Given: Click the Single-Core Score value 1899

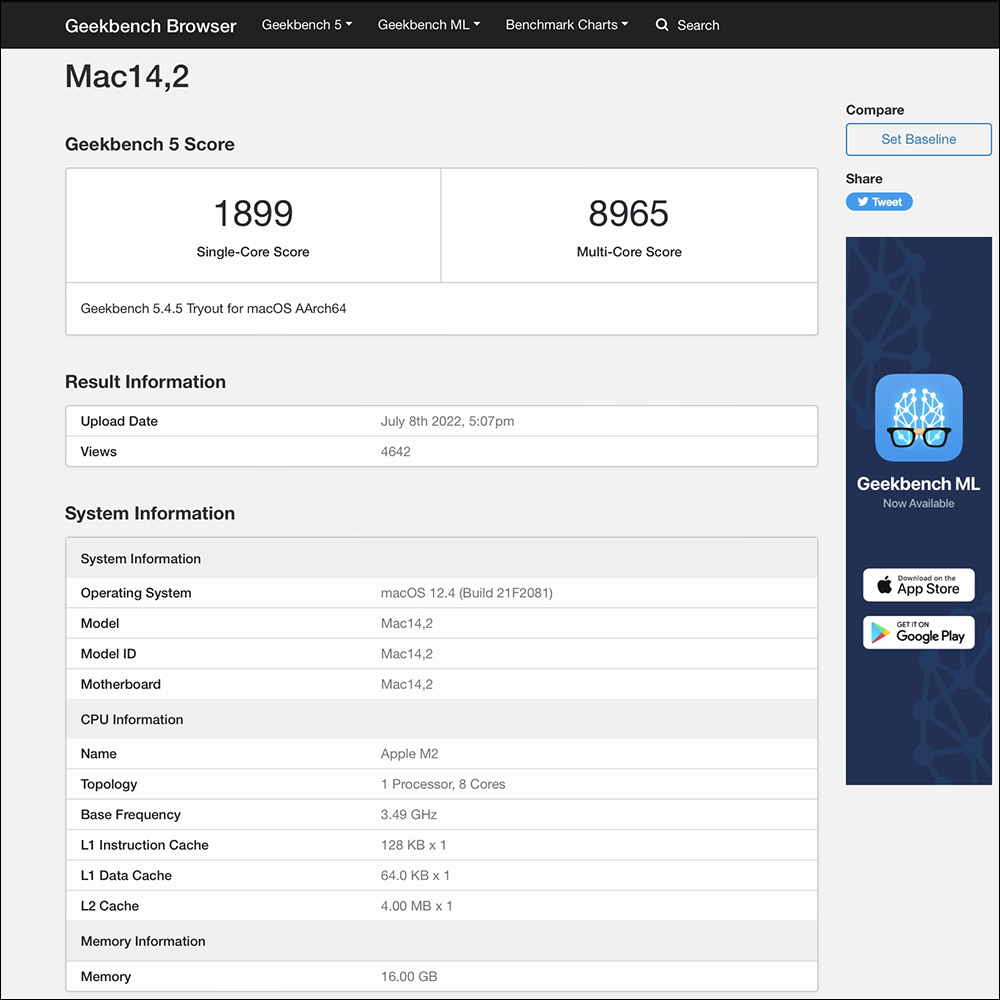Looking at the screenshot, I should tap(253, 213).
